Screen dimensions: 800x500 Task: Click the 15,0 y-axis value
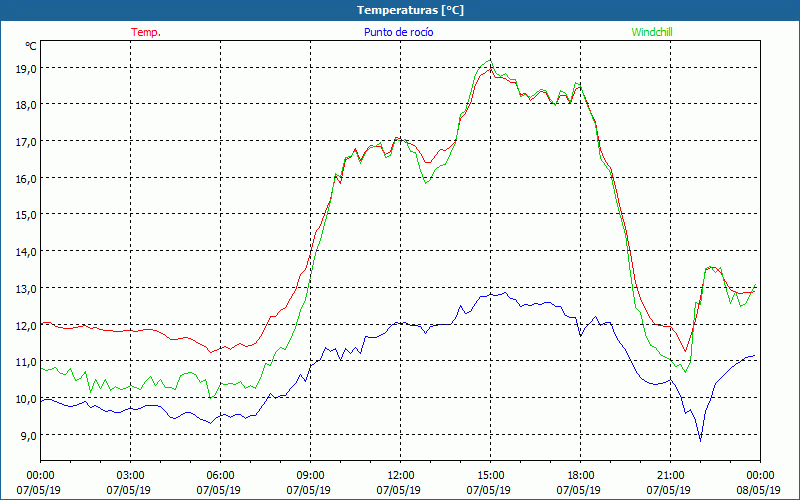[26, 215]
